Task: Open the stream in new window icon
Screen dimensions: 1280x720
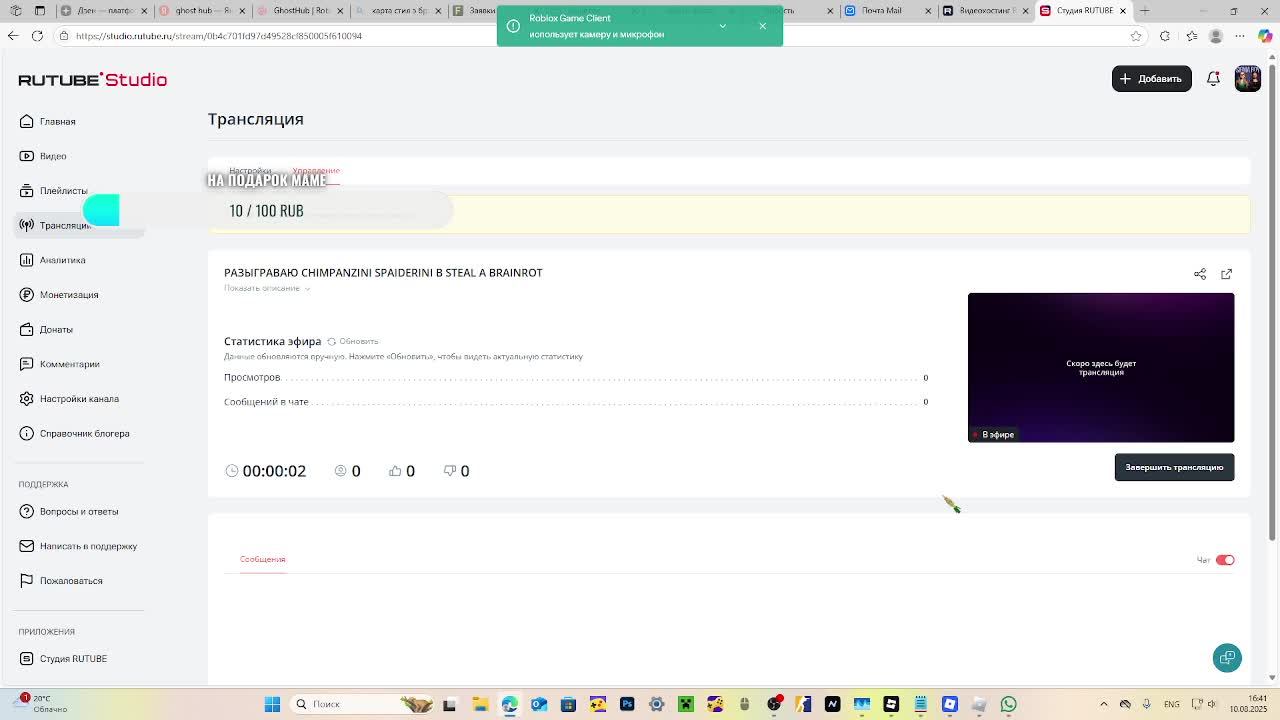Action: point(1226,274)
